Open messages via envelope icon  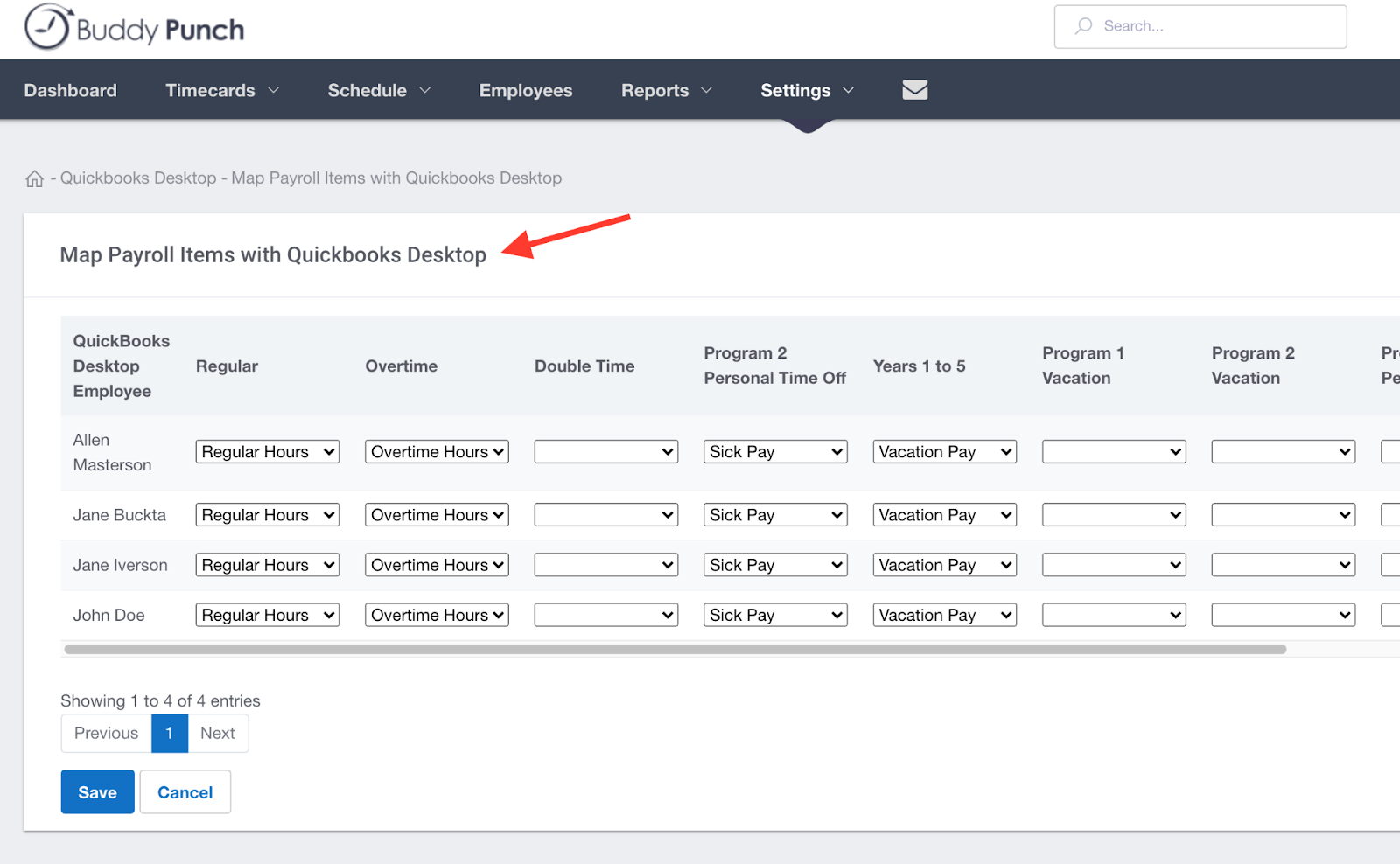(914, 90)
